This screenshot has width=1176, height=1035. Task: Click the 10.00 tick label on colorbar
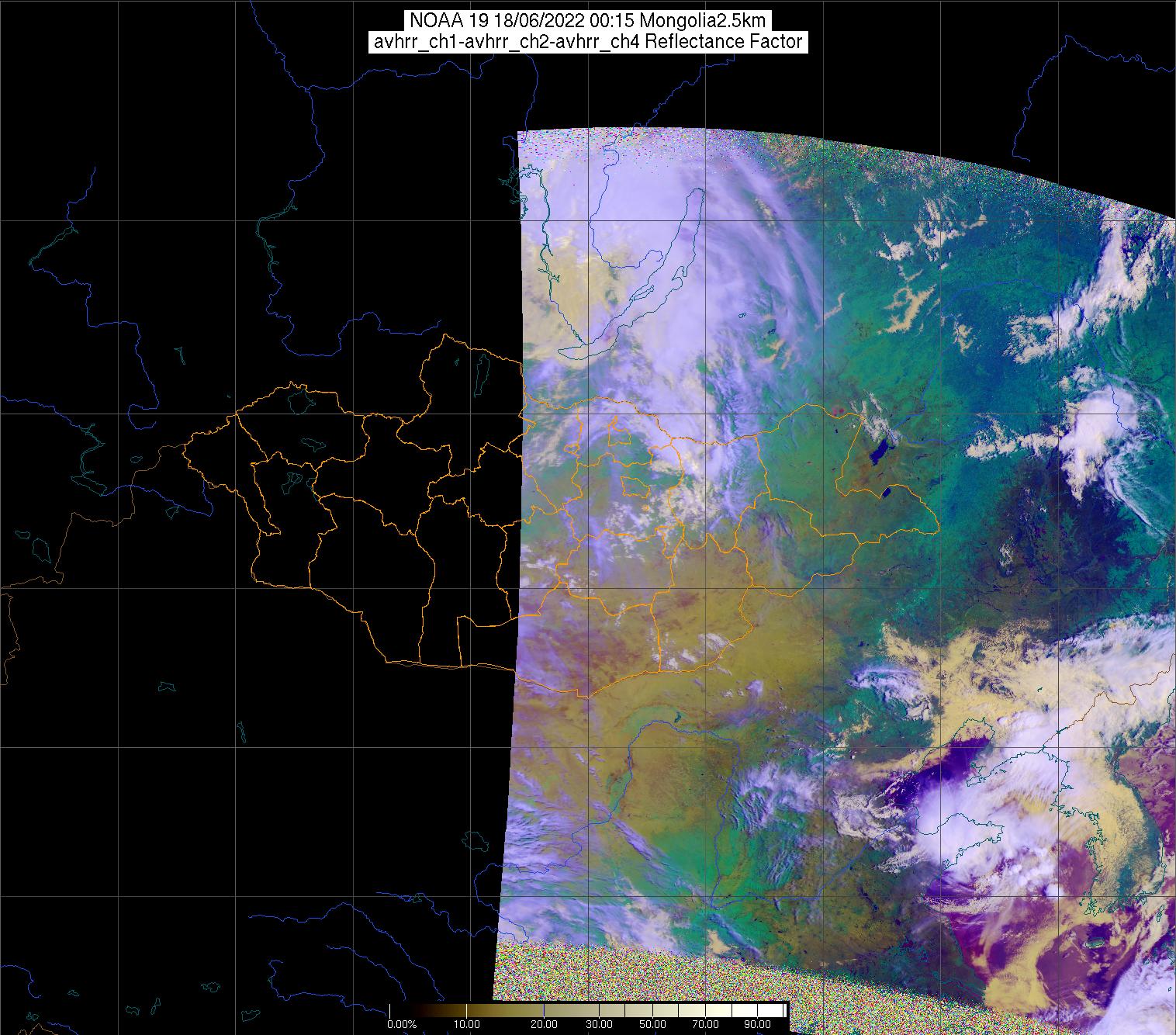[x=467, y=1025]
